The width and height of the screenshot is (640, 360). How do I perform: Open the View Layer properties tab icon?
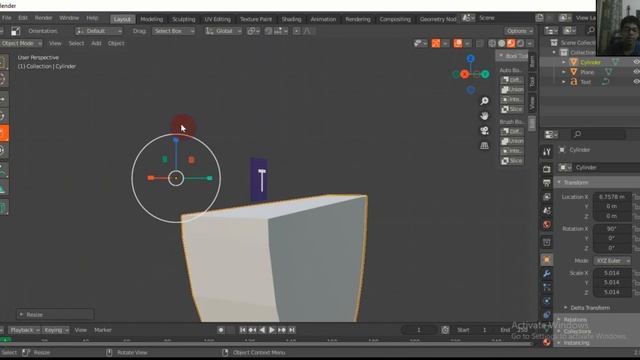pos(547,197)
